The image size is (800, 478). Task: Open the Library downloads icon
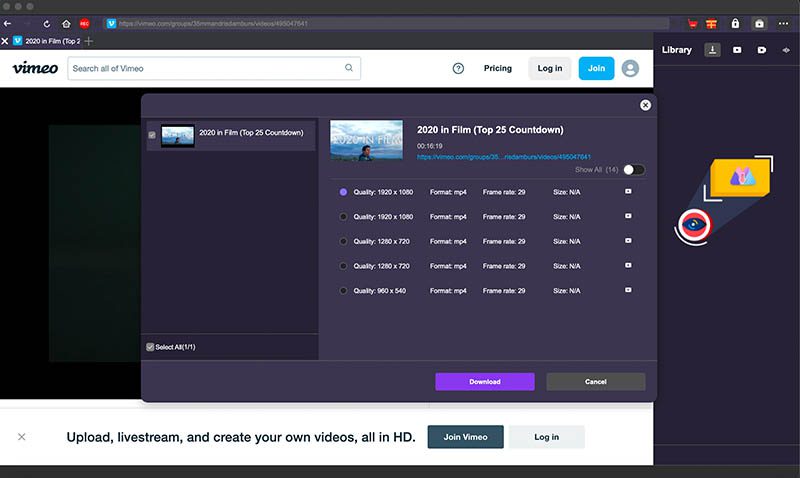[x=712, y=50]
